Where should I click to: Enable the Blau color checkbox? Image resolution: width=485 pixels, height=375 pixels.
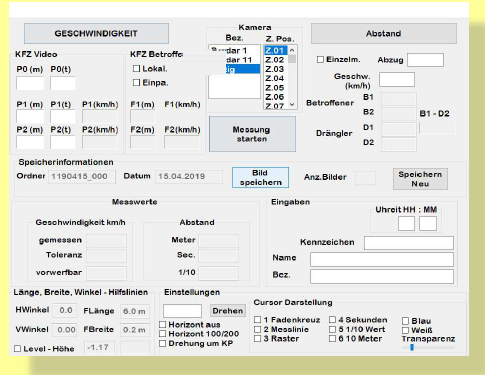pyautogui.click(x=405, y=321)
